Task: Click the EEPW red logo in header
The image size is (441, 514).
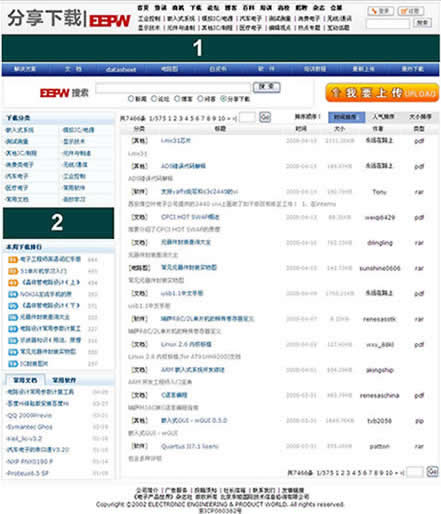Action: [110, 21]
